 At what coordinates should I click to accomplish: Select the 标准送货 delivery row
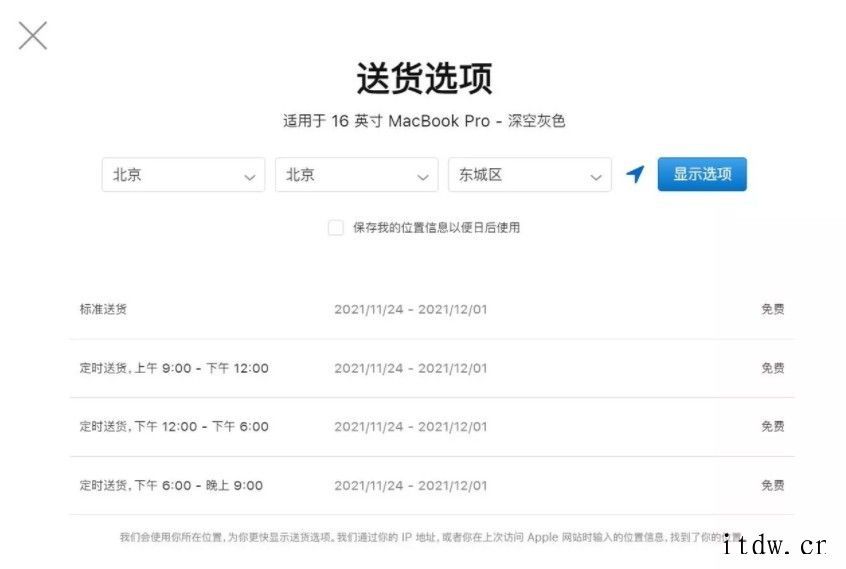(432, 310)
